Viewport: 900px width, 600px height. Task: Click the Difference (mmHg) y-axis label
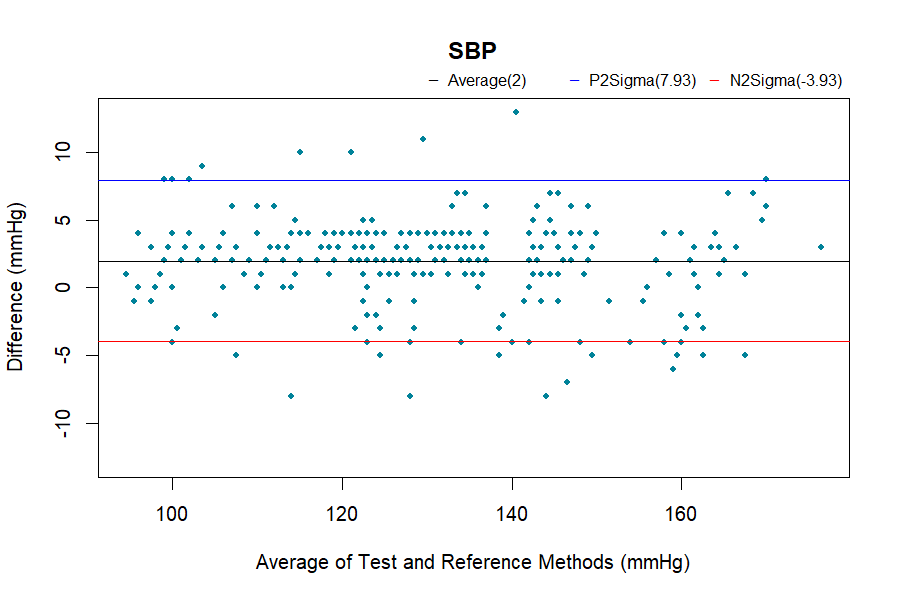16,288
